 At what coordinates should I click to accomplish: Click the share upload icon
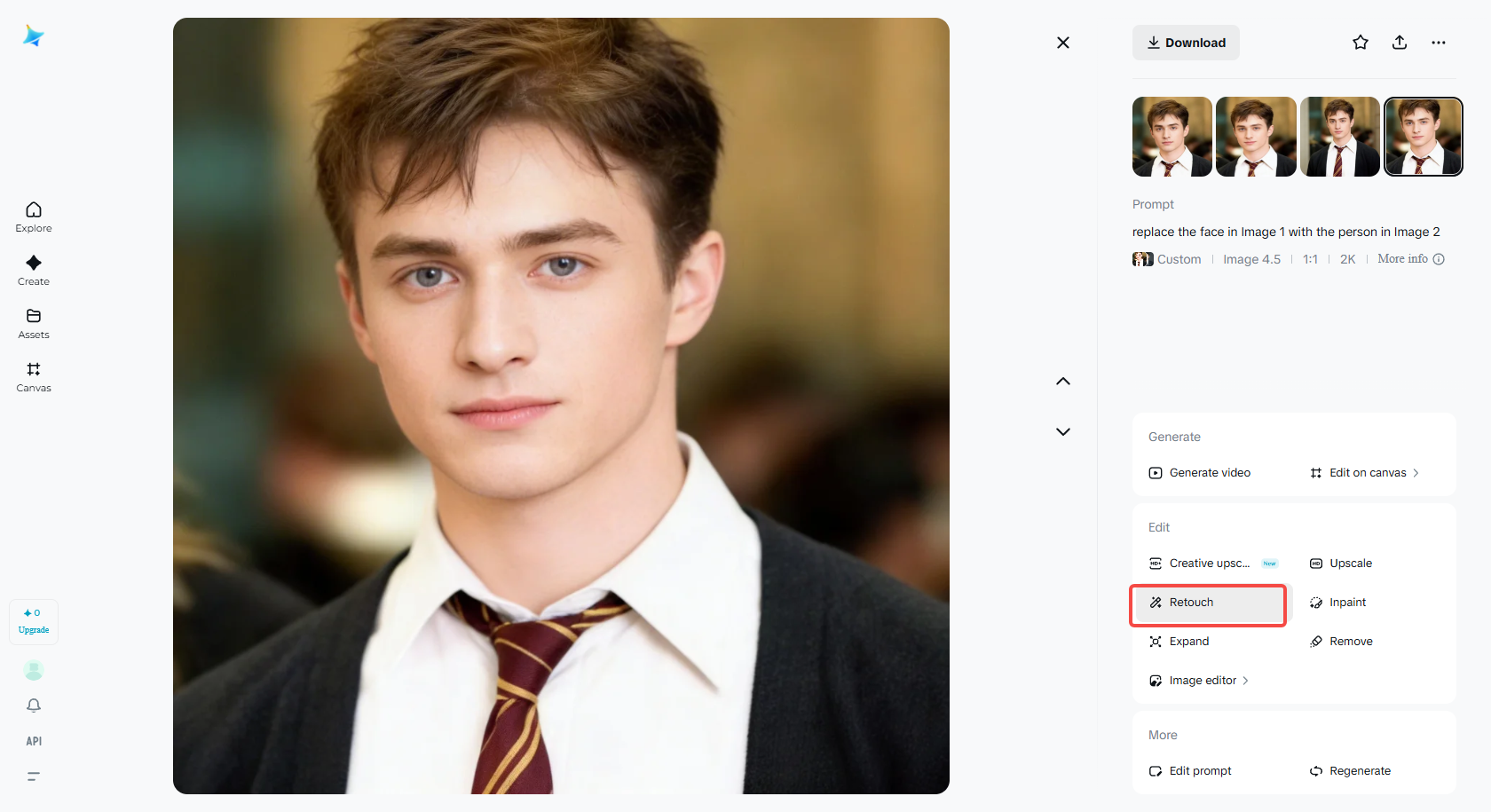click(1400, 43)
